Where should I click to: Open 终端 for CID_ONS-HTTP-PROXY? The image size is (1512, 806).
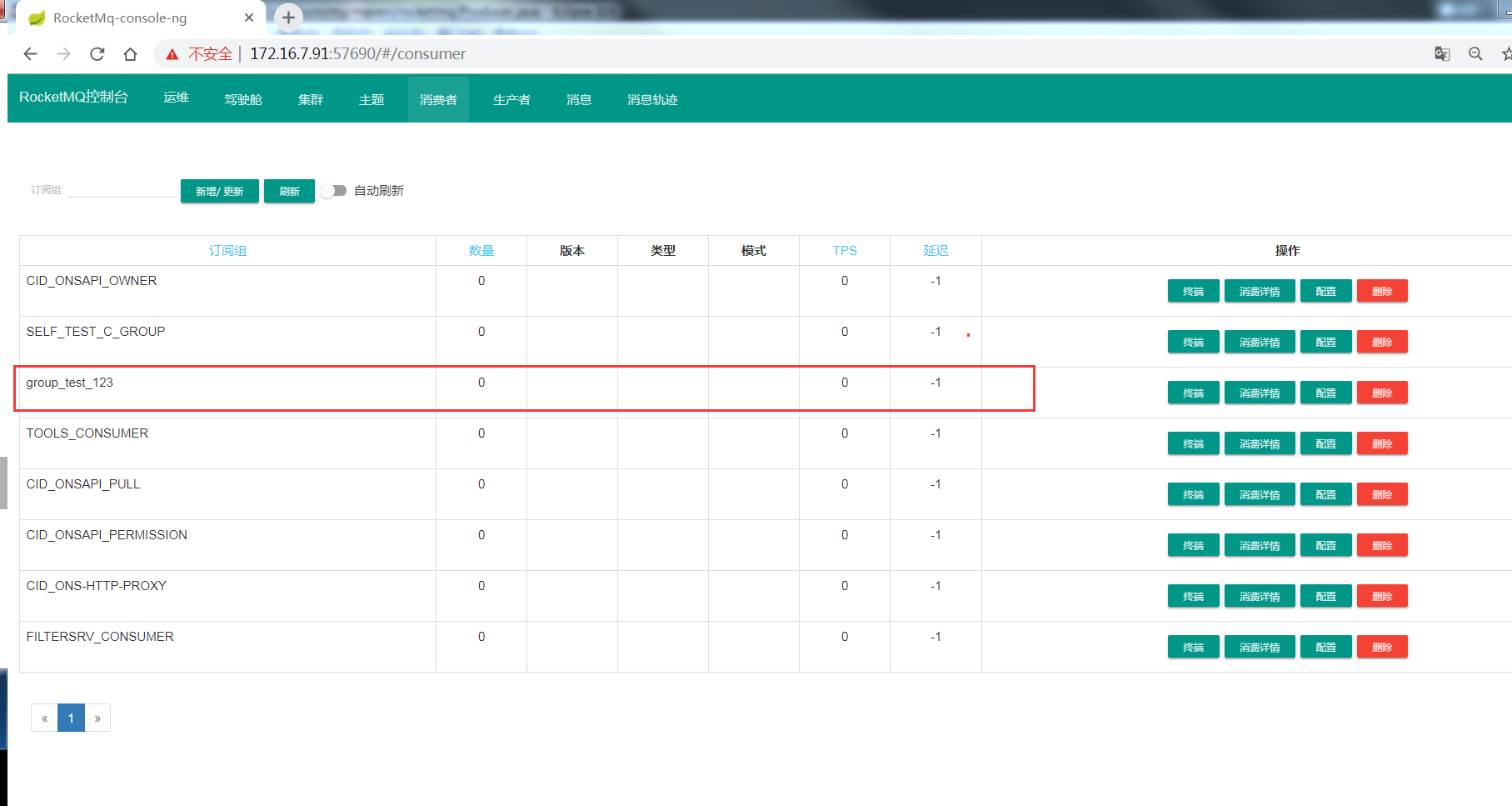pos(1194,596)
